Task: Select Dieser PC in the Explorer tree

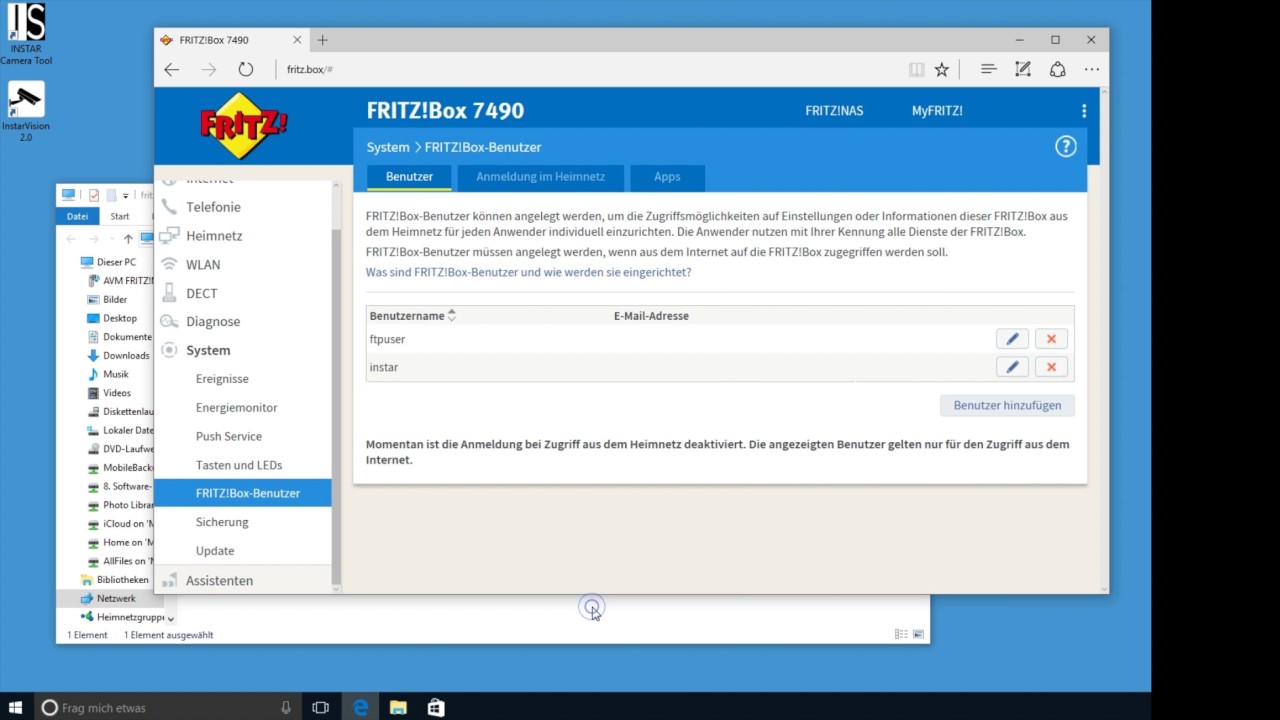Action: [x=116, y=262]
